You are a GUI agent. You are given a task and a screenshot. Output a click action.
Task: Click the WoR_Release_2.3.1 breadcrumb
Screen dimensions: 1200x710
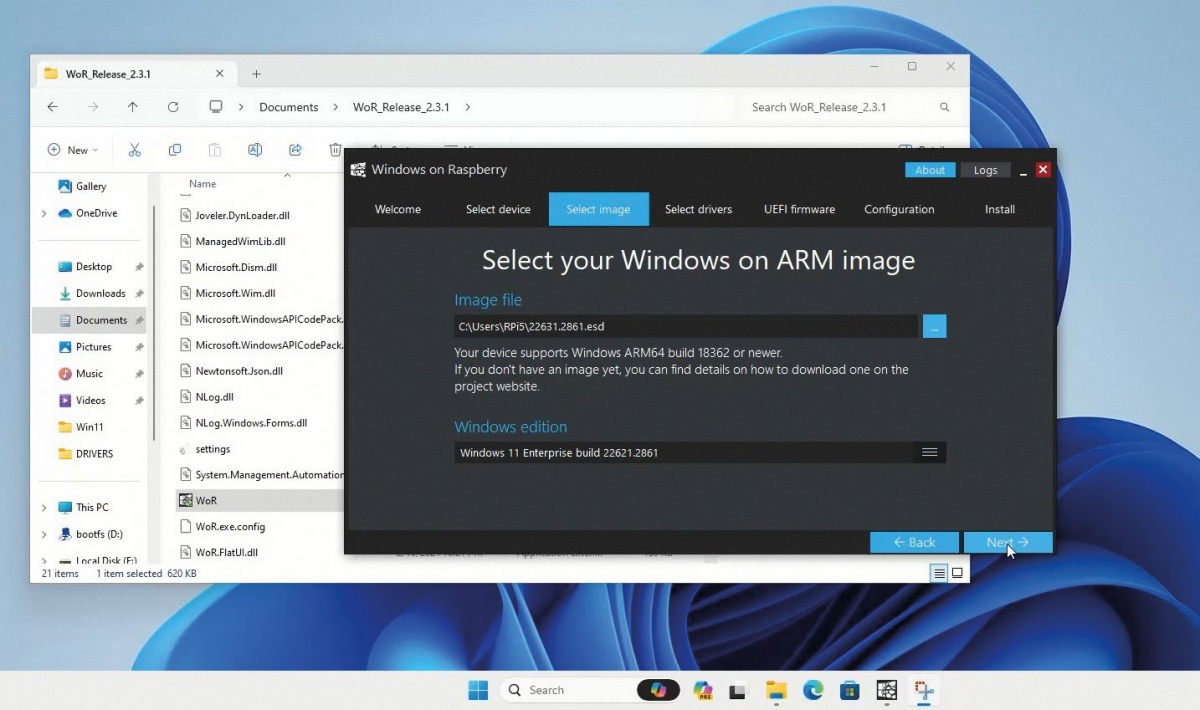[x=401, y=107]
